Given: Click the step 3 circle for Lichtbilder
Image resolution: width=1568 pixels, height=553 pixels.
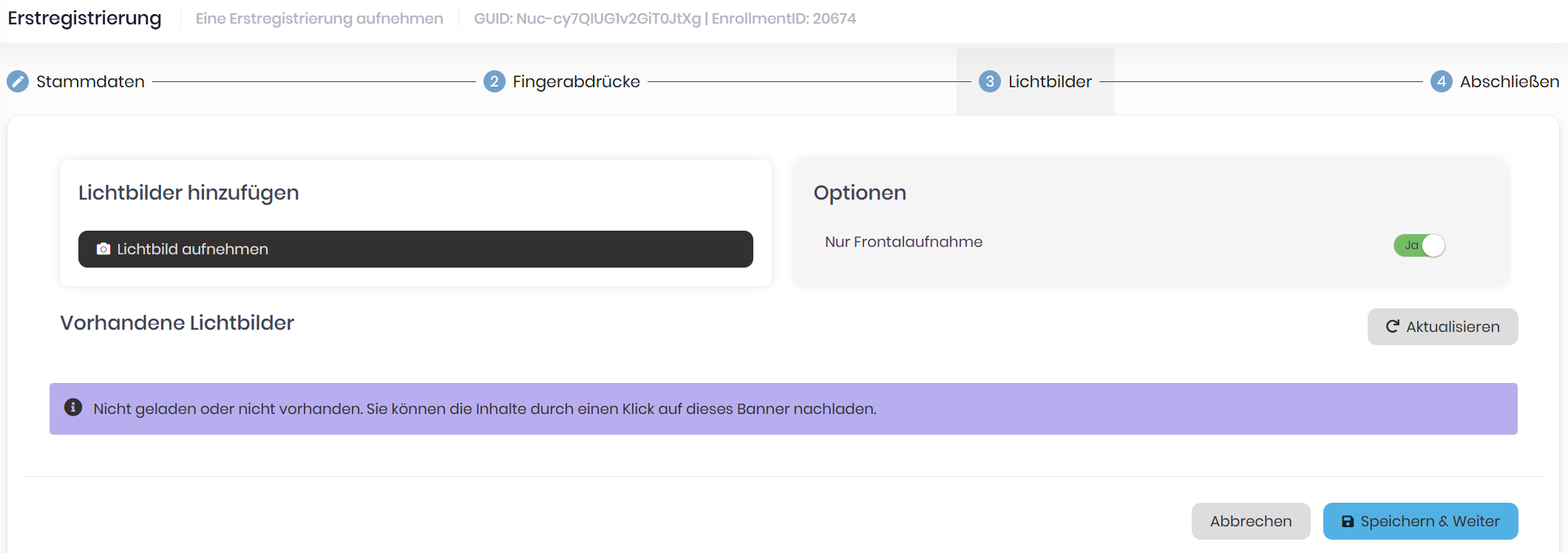Looking at the screenshot, I should click(x=989, y=81).
